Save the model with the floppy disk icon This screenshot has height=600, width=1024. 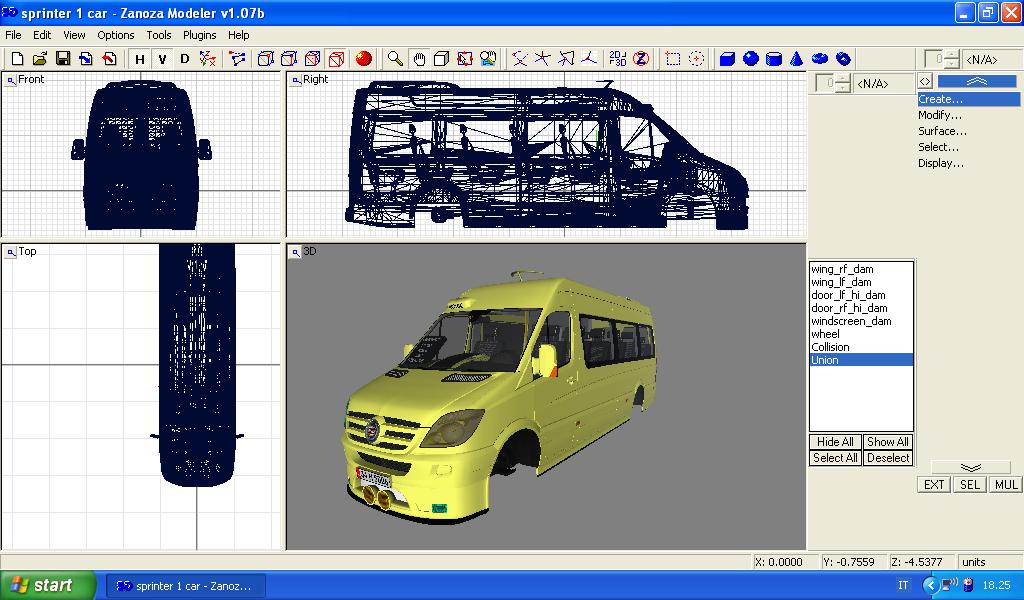pyautogui.click(x=63, y=59)
